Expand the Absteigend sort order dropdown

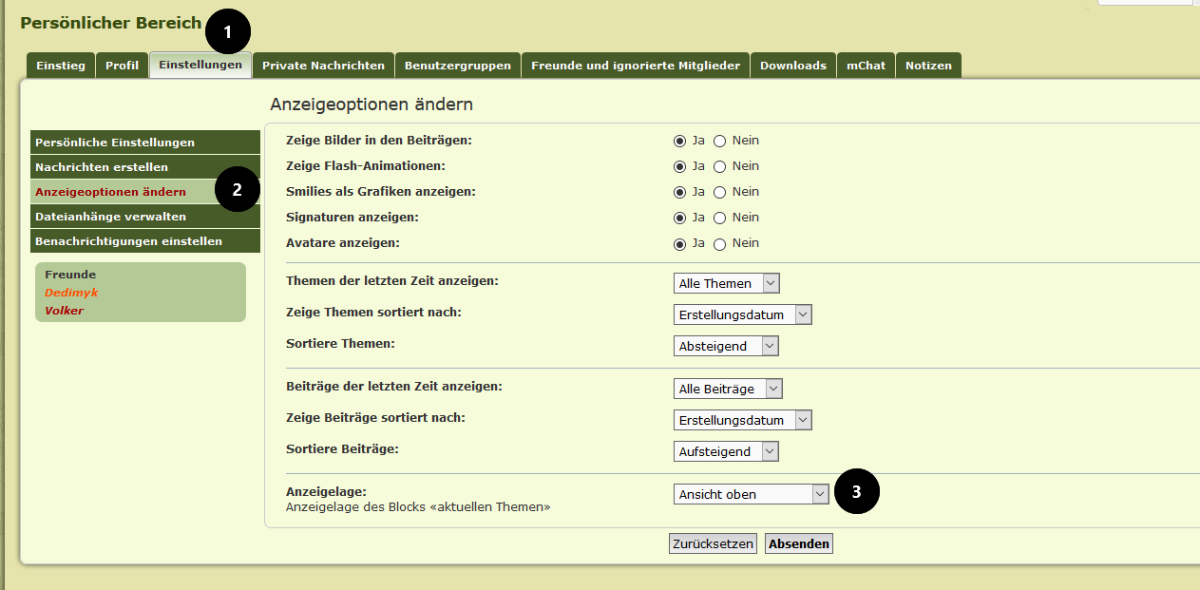[725, 346]
